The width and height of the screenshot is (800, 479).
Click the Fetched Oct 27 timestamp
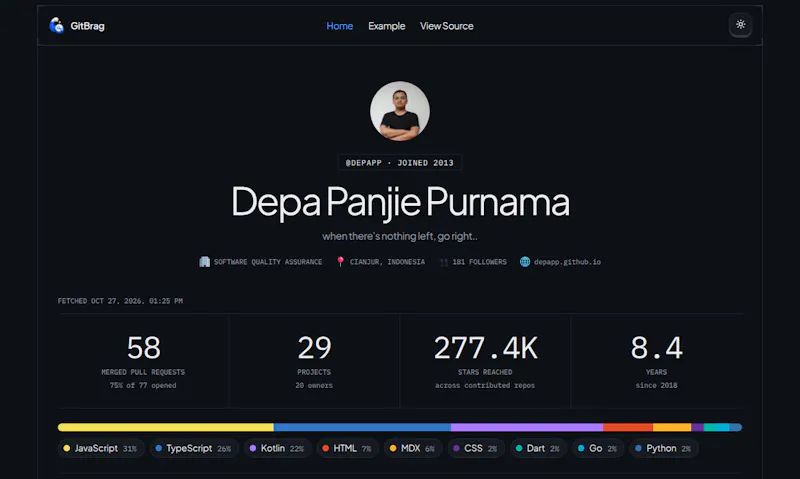(120, 301)
